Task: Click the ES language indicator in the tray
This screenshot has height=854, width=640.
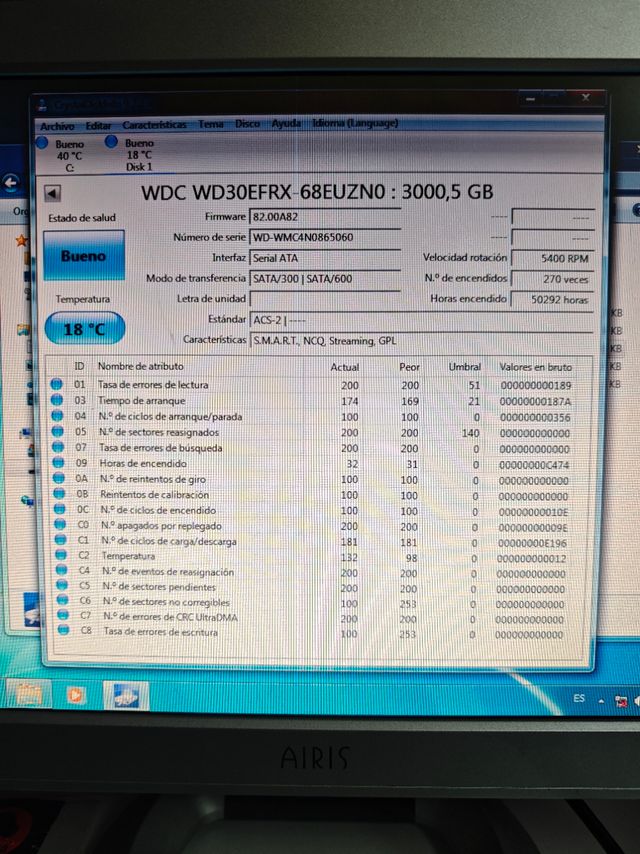Action: [x=578, y=698]
